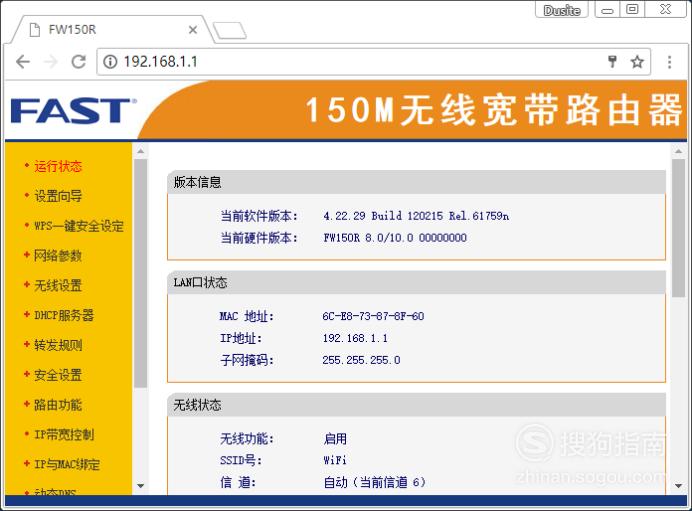Click the main content scrollbar thumb
The width and height of the screenshot is (692, 511).
[678, 228]
